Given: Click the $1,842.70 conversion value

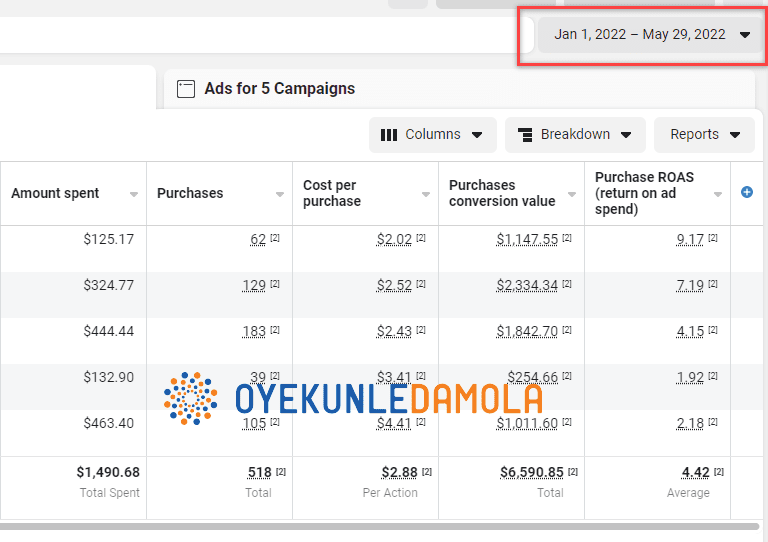Looking at the screenshot, I should (x=527, y=331).
